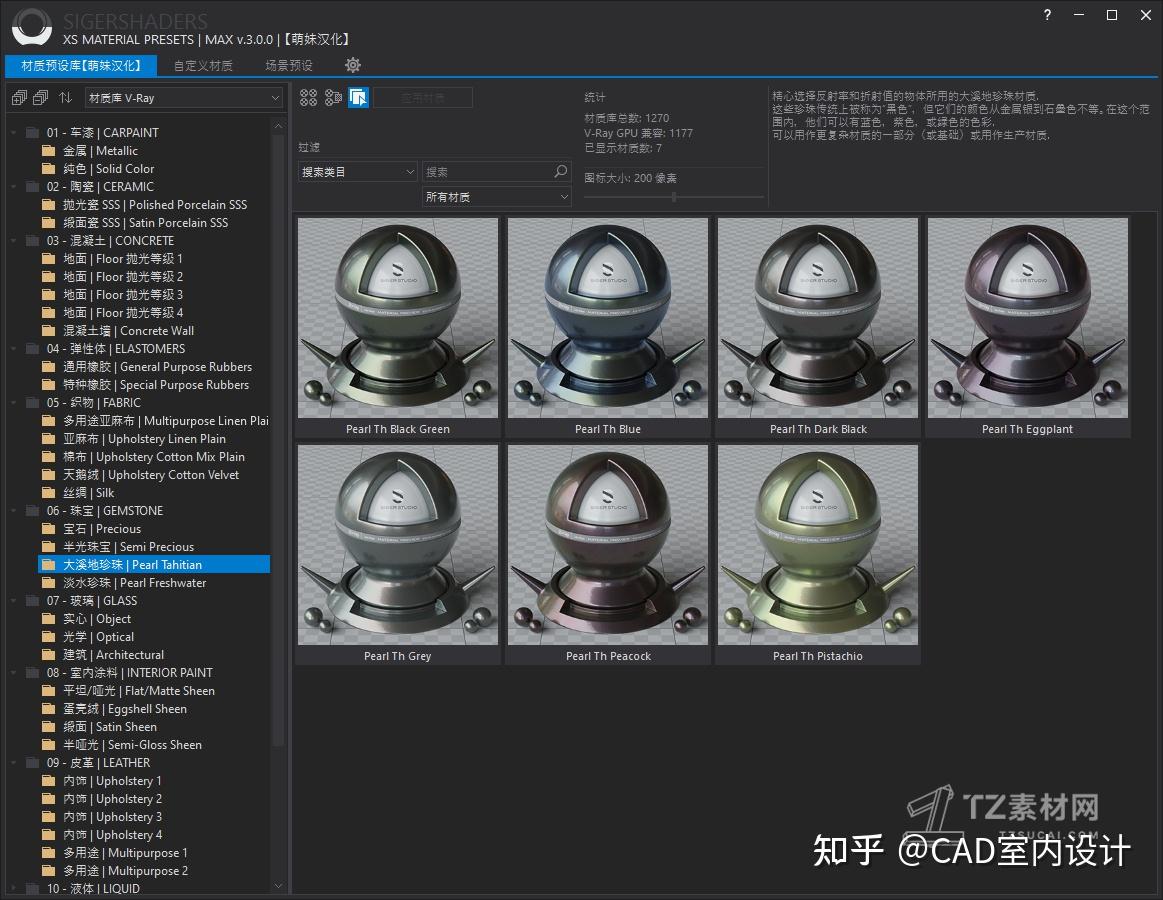Select the library copy icon in top-left toolbar

(18, 98)
